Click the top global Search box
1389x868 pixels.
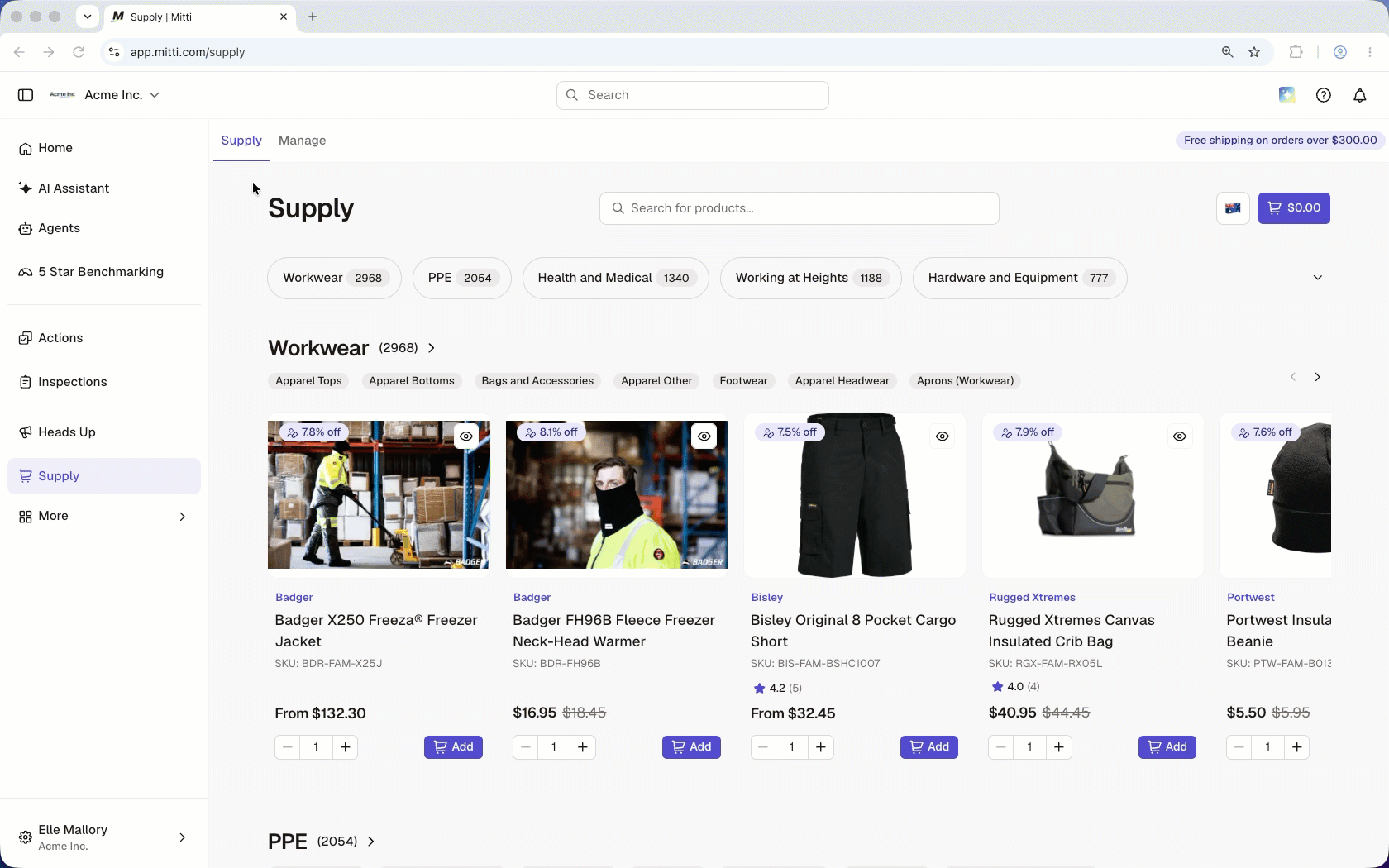click(x=693, y=95)
